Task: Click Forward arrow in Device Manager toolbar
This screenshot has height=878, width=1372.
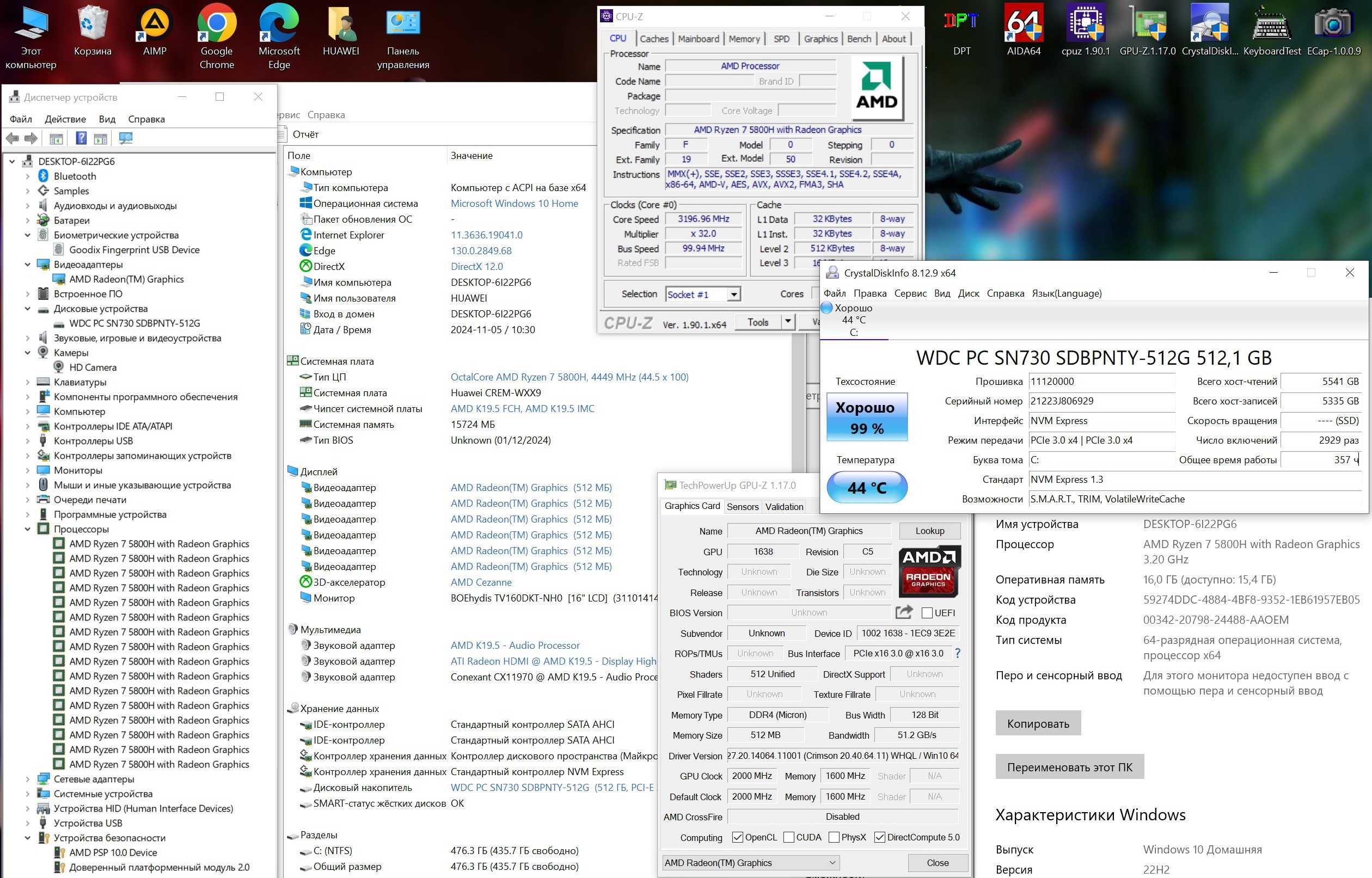Action: point(32,138)
